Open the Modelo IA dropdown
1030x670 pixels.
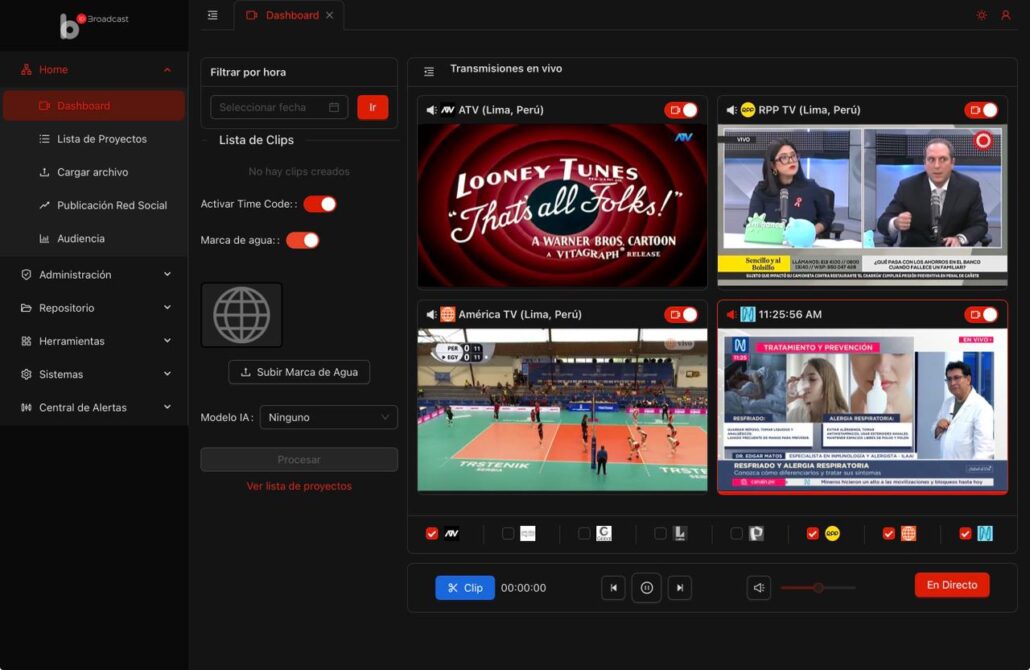[328, 417]
